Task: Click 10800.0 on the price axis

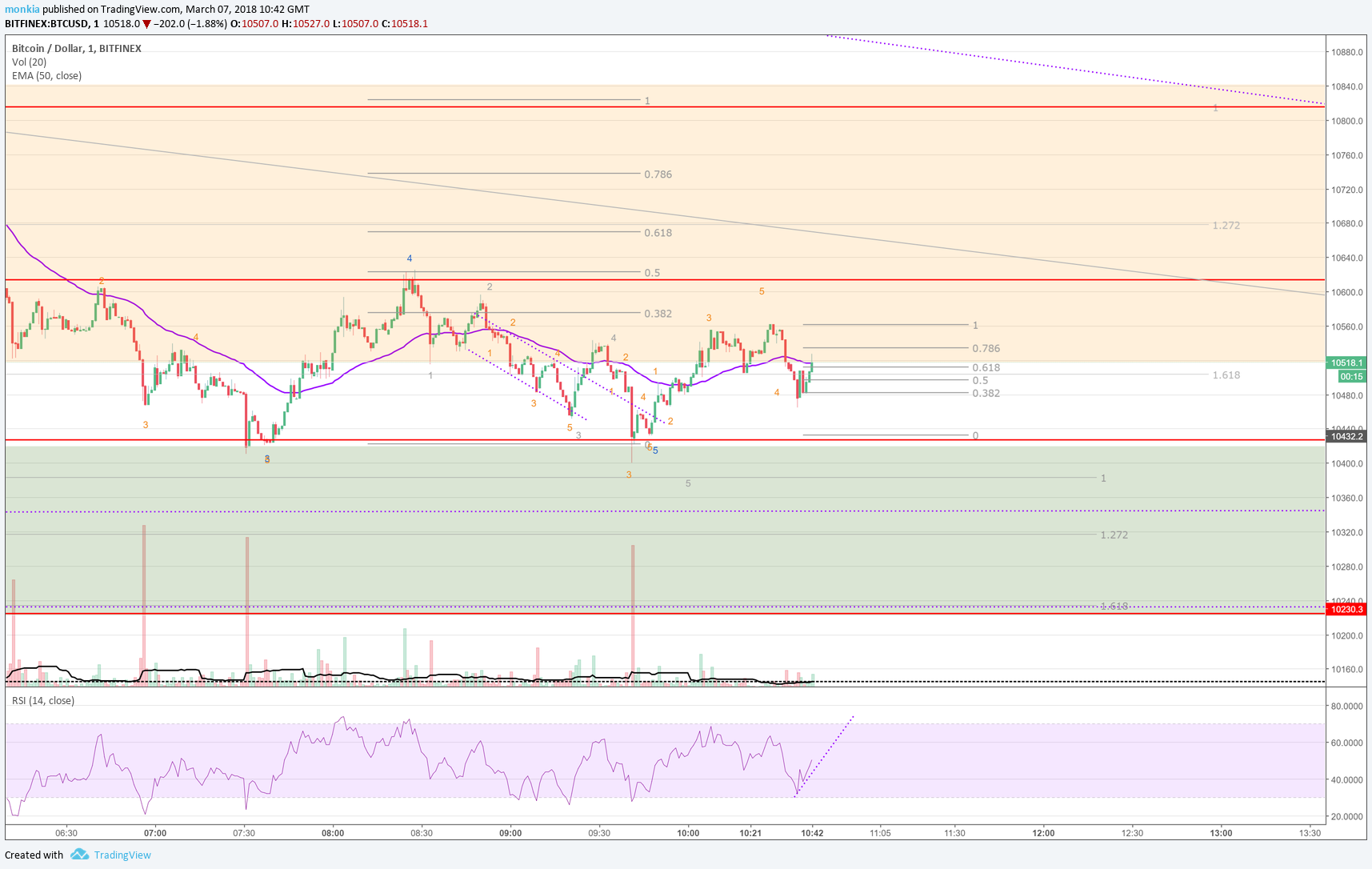Action: point(1346,121)
